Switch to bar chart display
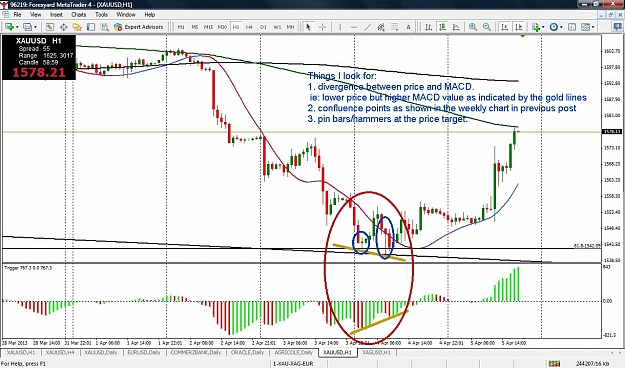The image size is (625, 368). pyautogui.click(x=428, y=27)
